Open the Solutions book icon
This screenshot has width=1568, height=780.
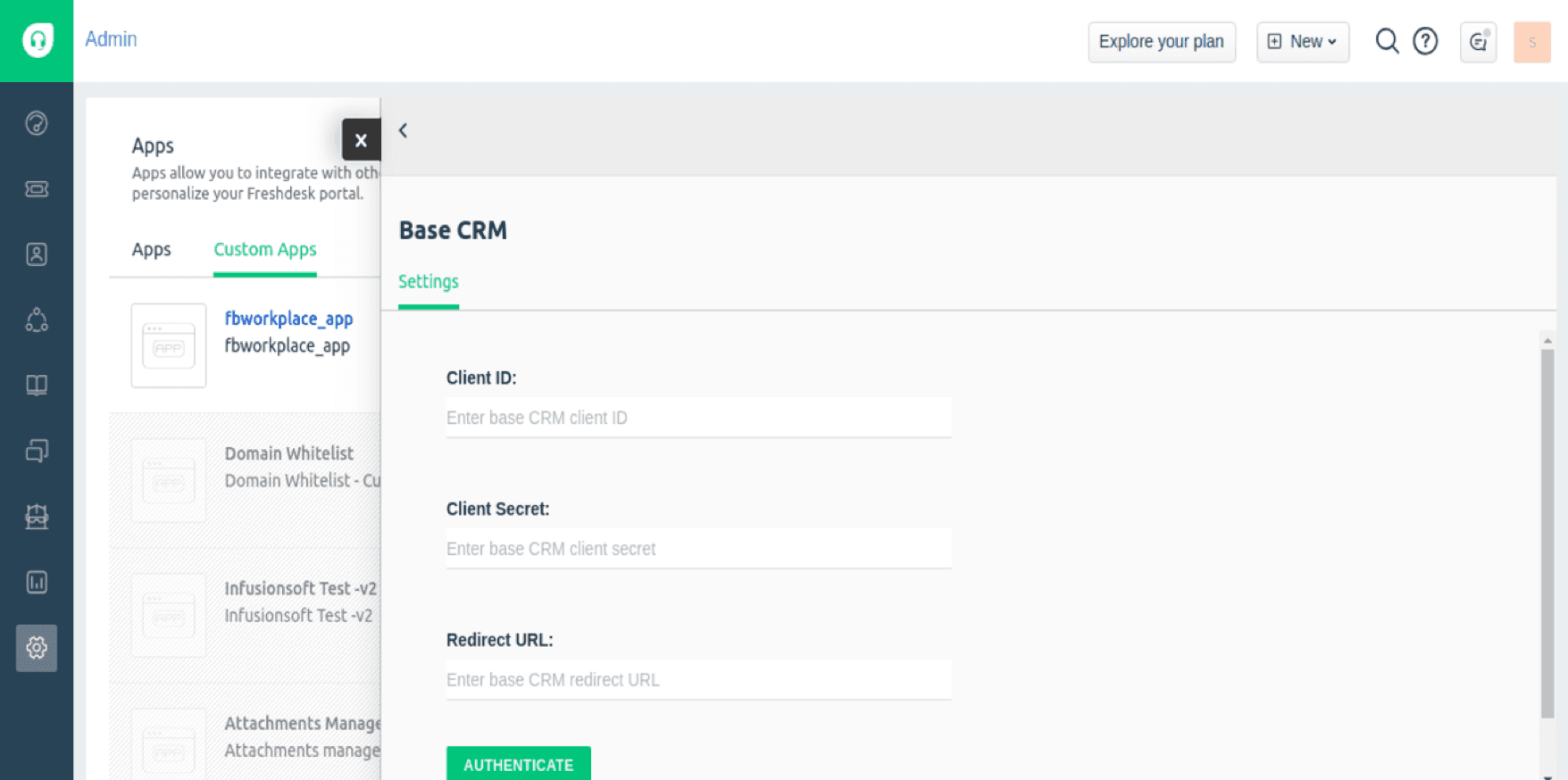[x=37, y=385]
